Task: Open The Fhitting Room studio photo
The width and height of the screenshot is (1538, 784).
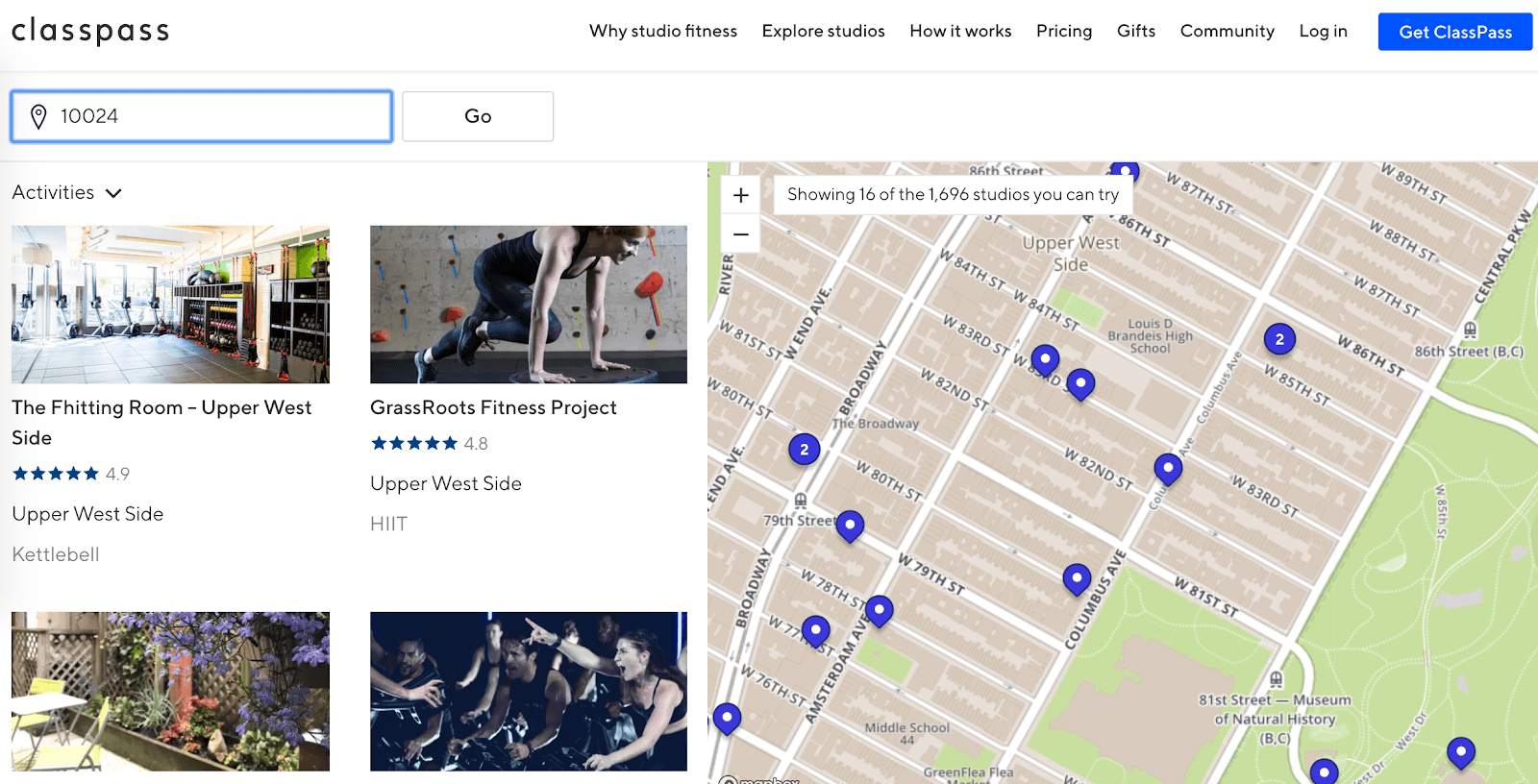Action: point(170,305)
